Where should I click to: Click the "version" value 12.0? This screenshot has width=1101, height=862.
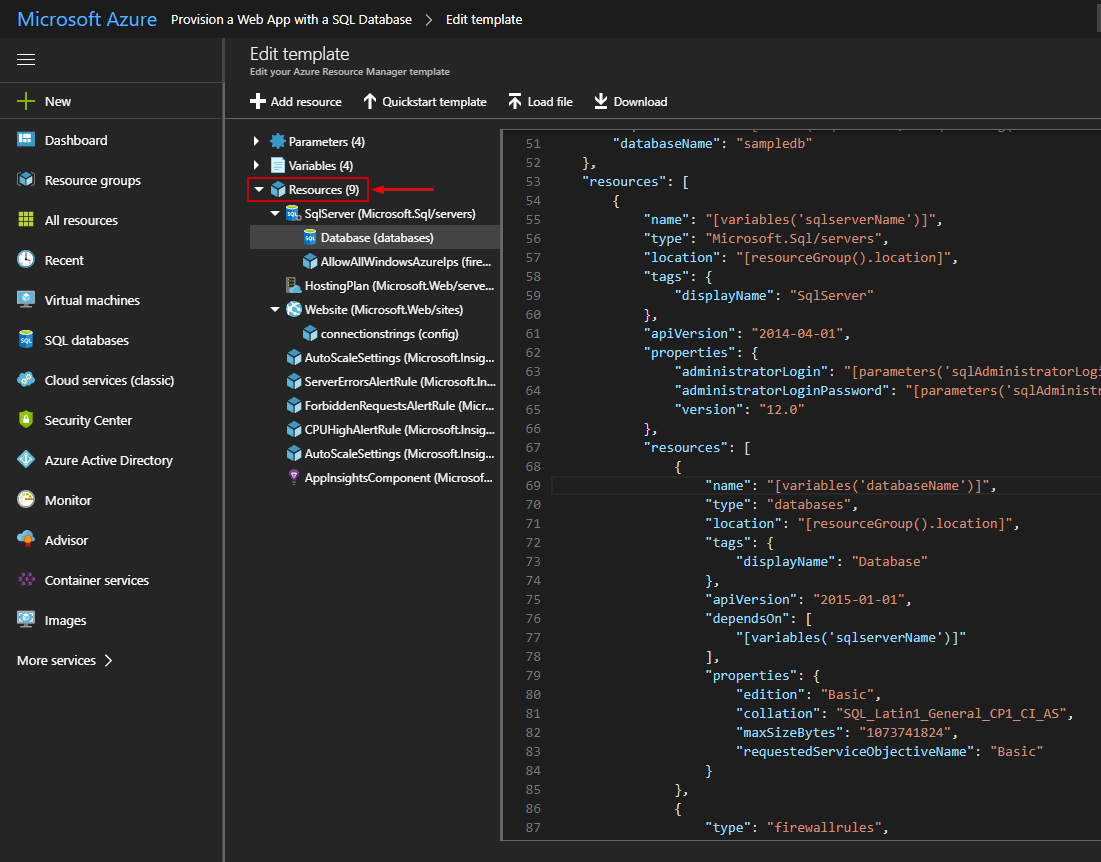coord(782,409)
